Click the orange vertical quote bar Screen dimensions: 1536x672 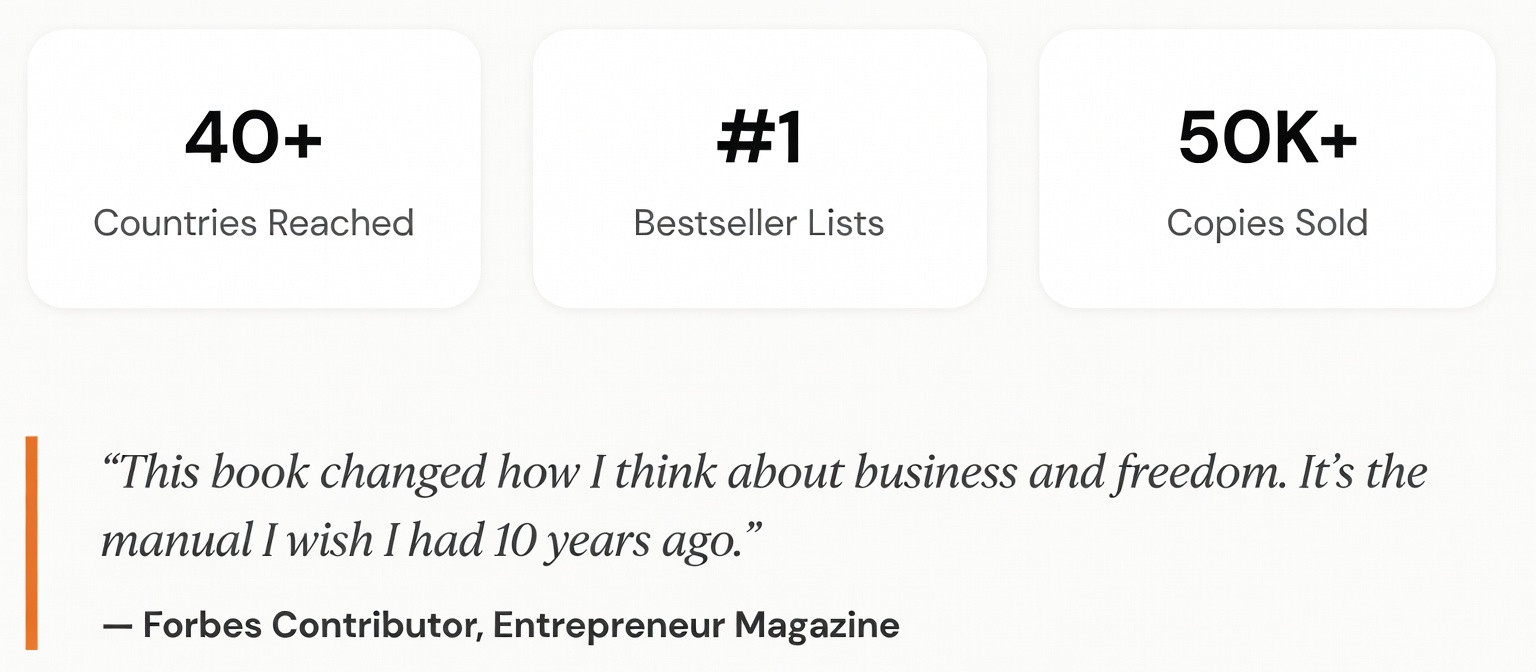click(x=32, y=543)
